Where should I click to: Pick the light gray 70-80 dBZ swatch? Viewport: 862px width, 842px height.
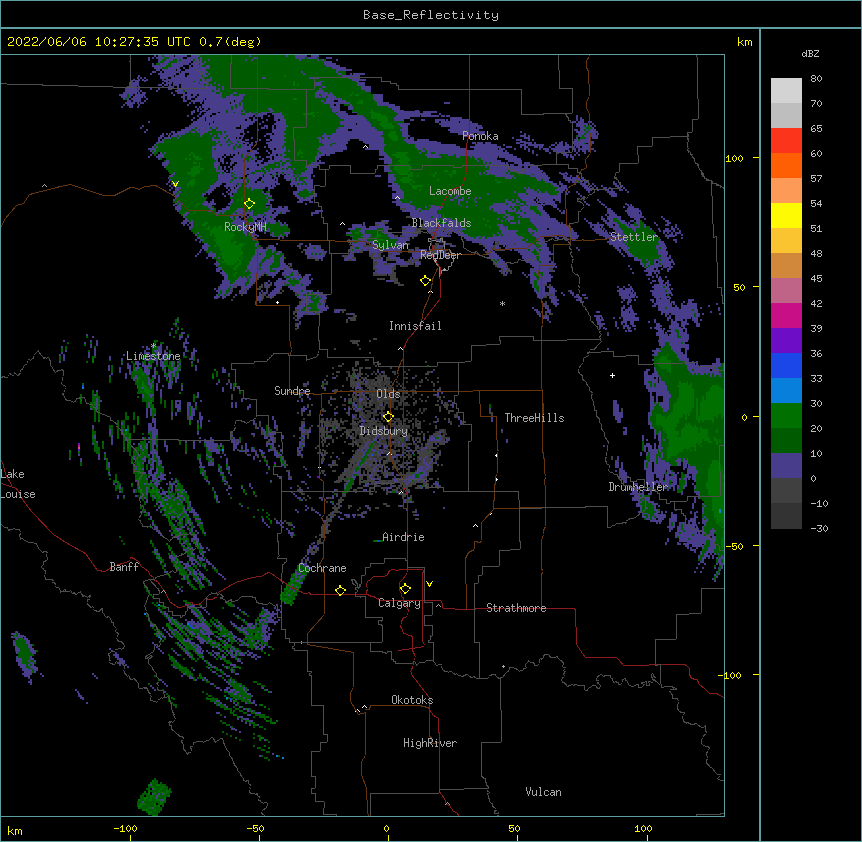(x=786, y=90)
